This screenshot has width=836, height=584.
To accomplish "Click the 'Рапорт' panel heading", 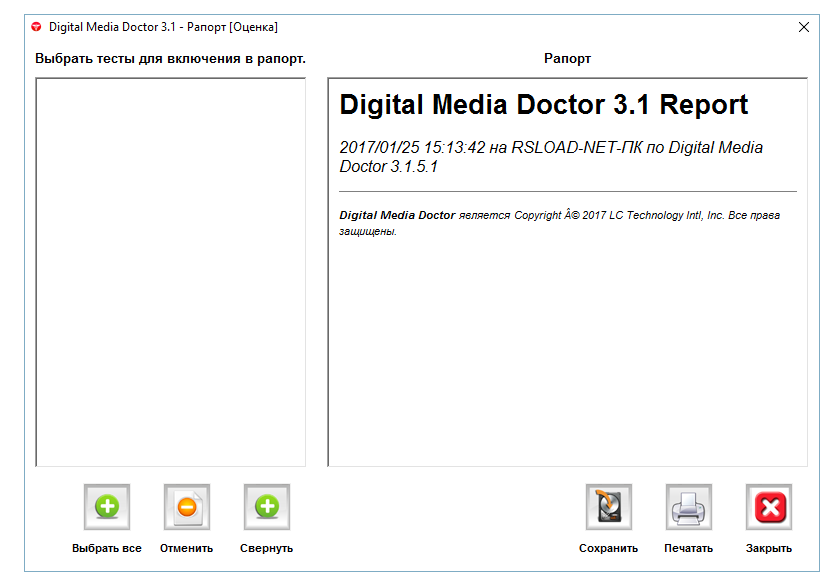I will tap(567, 59).
